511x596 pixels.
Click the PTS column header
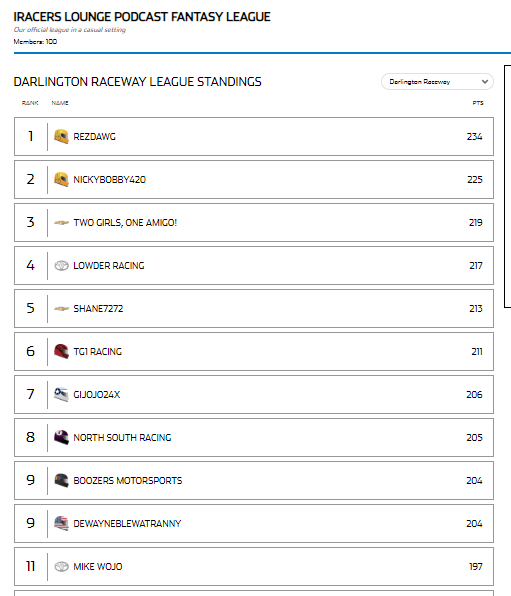[x=478, y=103]
